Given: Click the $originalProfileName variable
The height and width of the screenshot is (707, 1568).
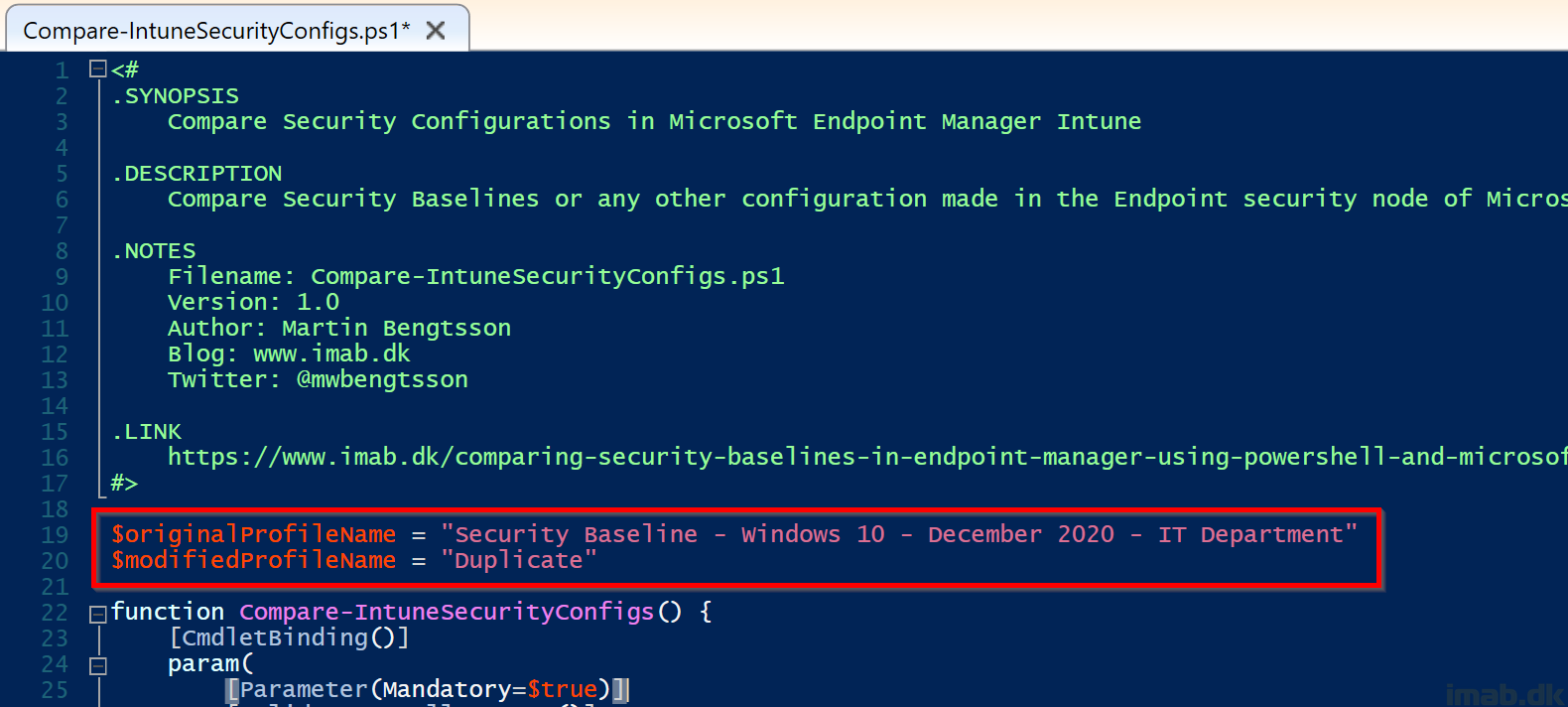Looking at the screenshot, I should point(253,534).
